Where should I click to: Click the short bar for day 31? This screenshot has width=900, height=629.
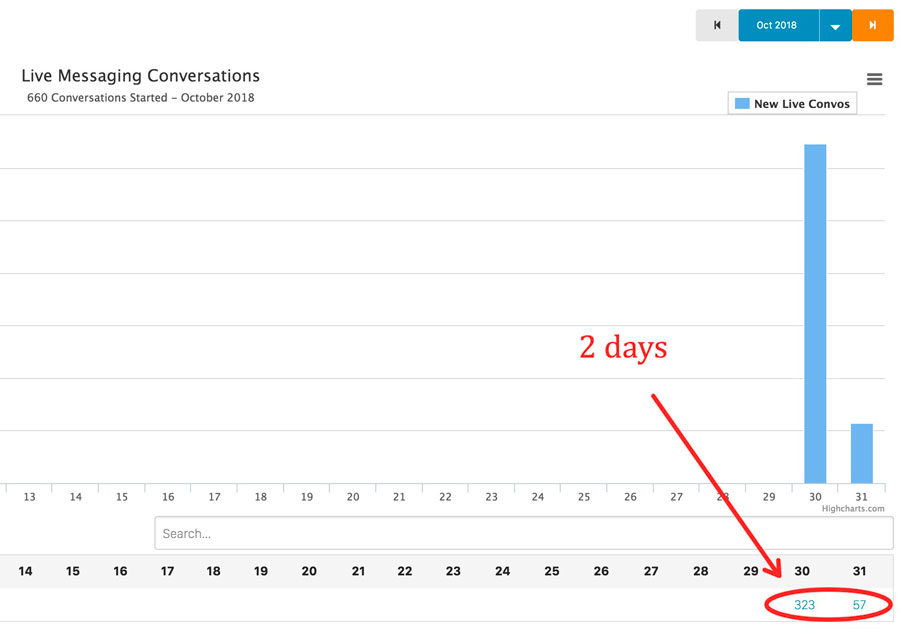click(x=861, y=453)
